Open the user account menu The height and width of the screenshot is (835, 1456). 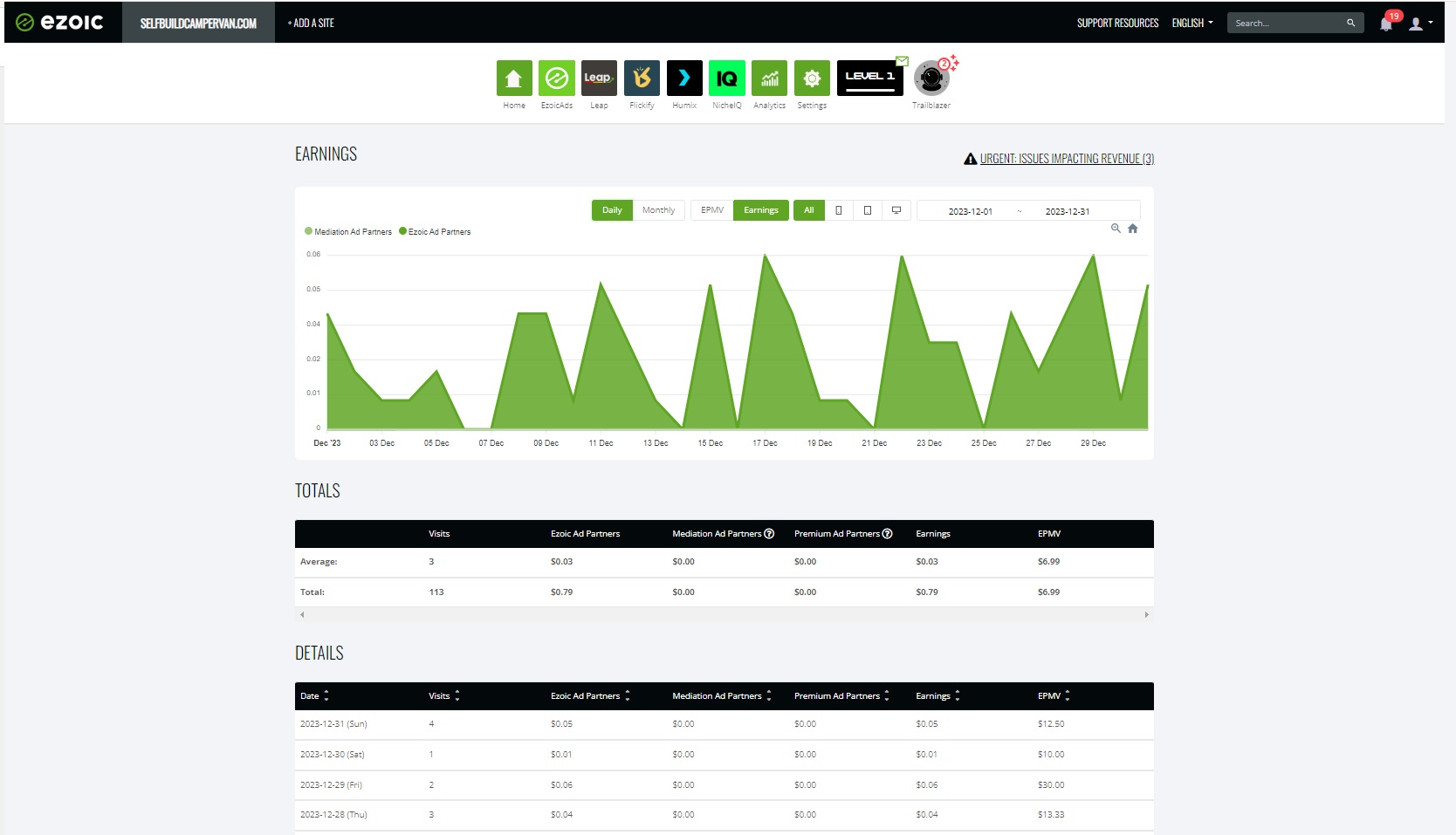1420,24
